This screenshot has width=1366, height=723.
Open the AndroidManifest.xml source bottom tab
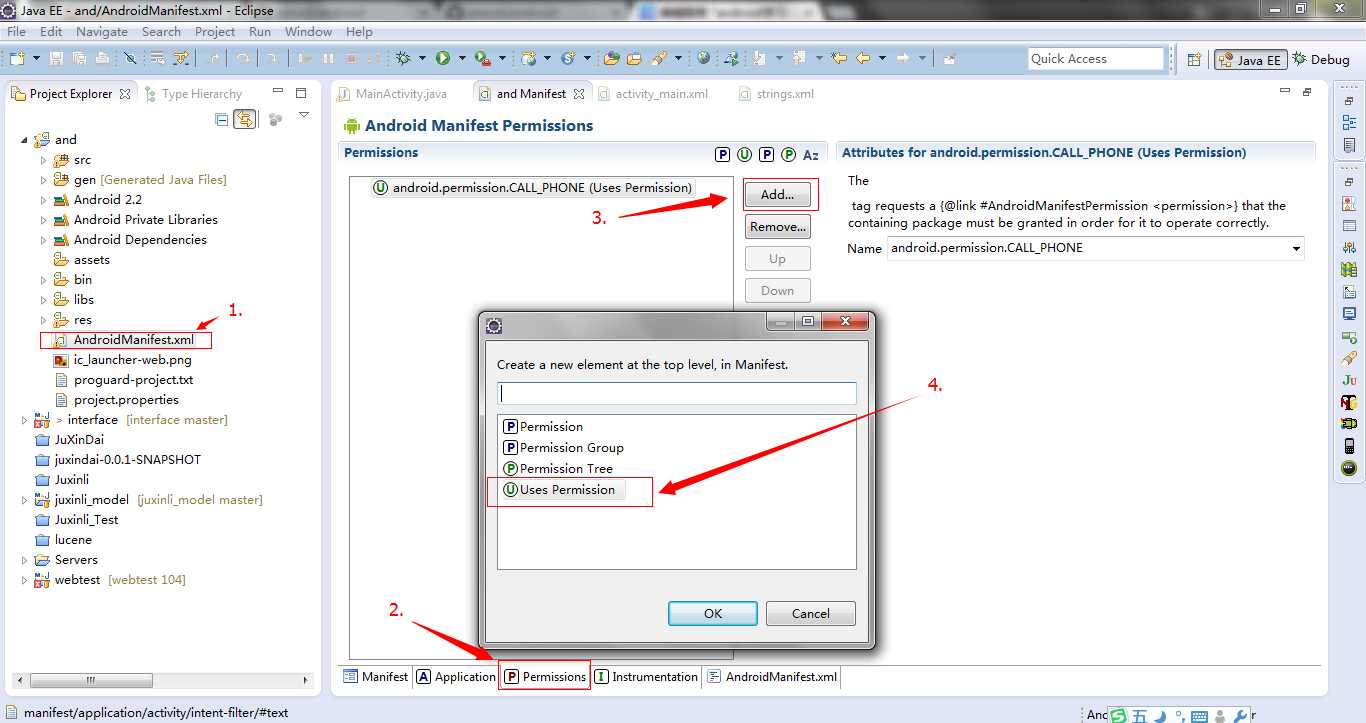coord(772,677)
